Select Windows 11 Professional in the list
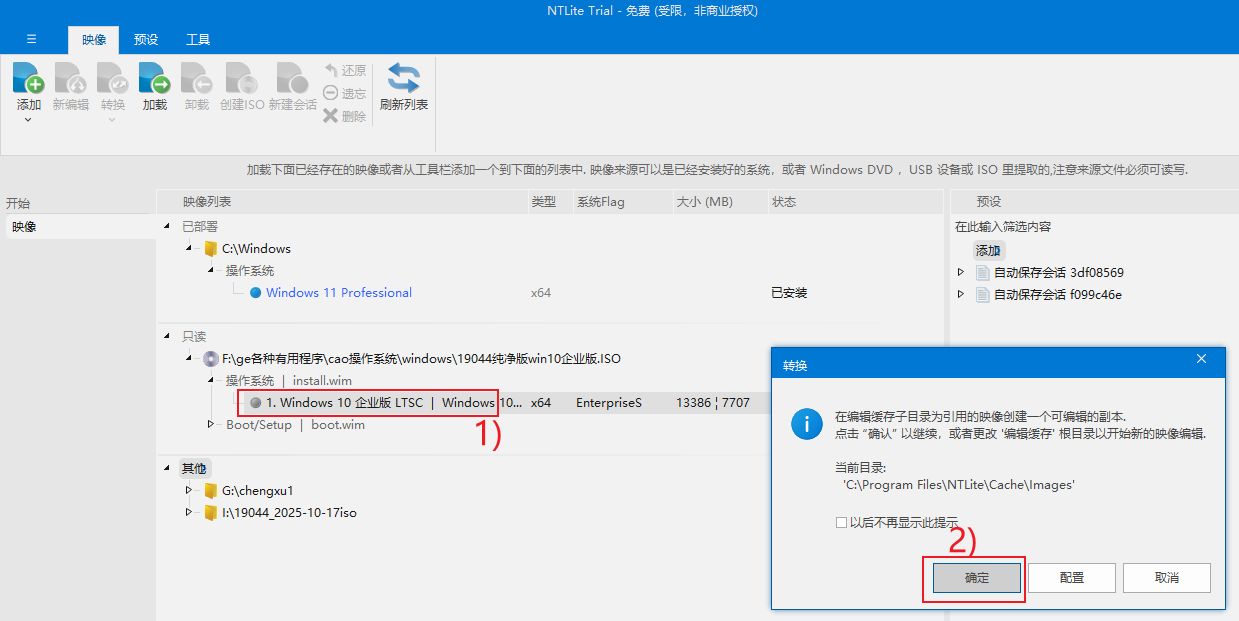The height and width of the screenshot is (621, 1239). (338, 293)
